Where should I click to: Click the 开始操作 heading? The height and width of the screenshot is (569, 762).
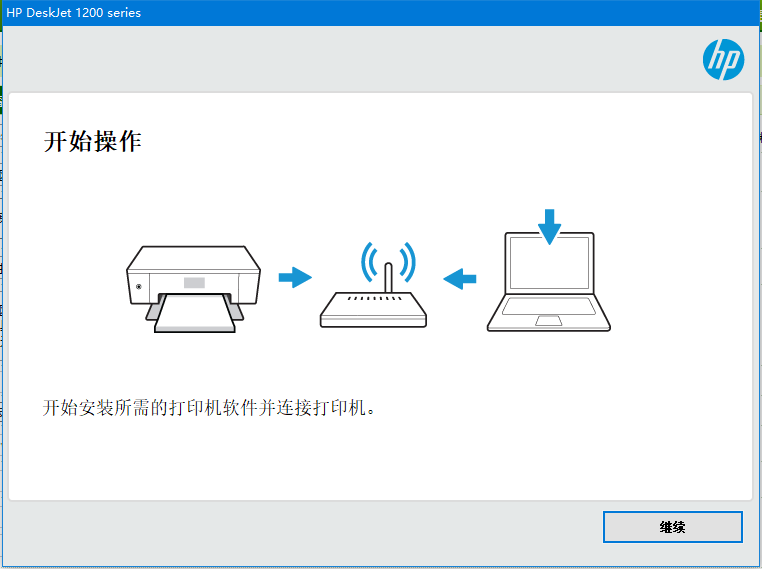coord(93,141)
